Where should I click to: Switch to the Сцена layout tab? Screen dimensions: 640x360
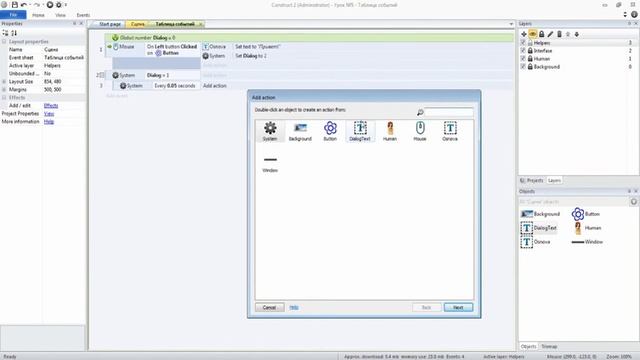[138, 24]
